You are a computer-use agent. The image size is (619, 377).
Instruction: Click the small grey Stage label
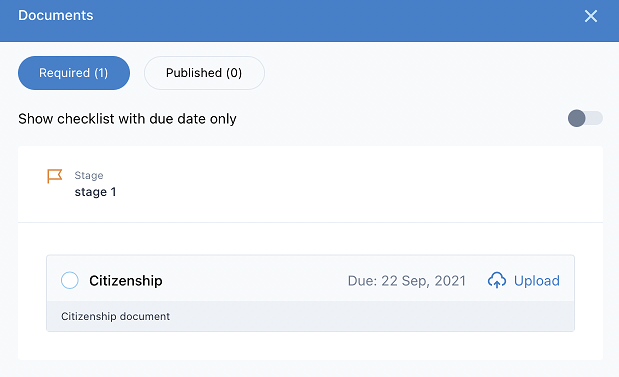pos(89,175)
